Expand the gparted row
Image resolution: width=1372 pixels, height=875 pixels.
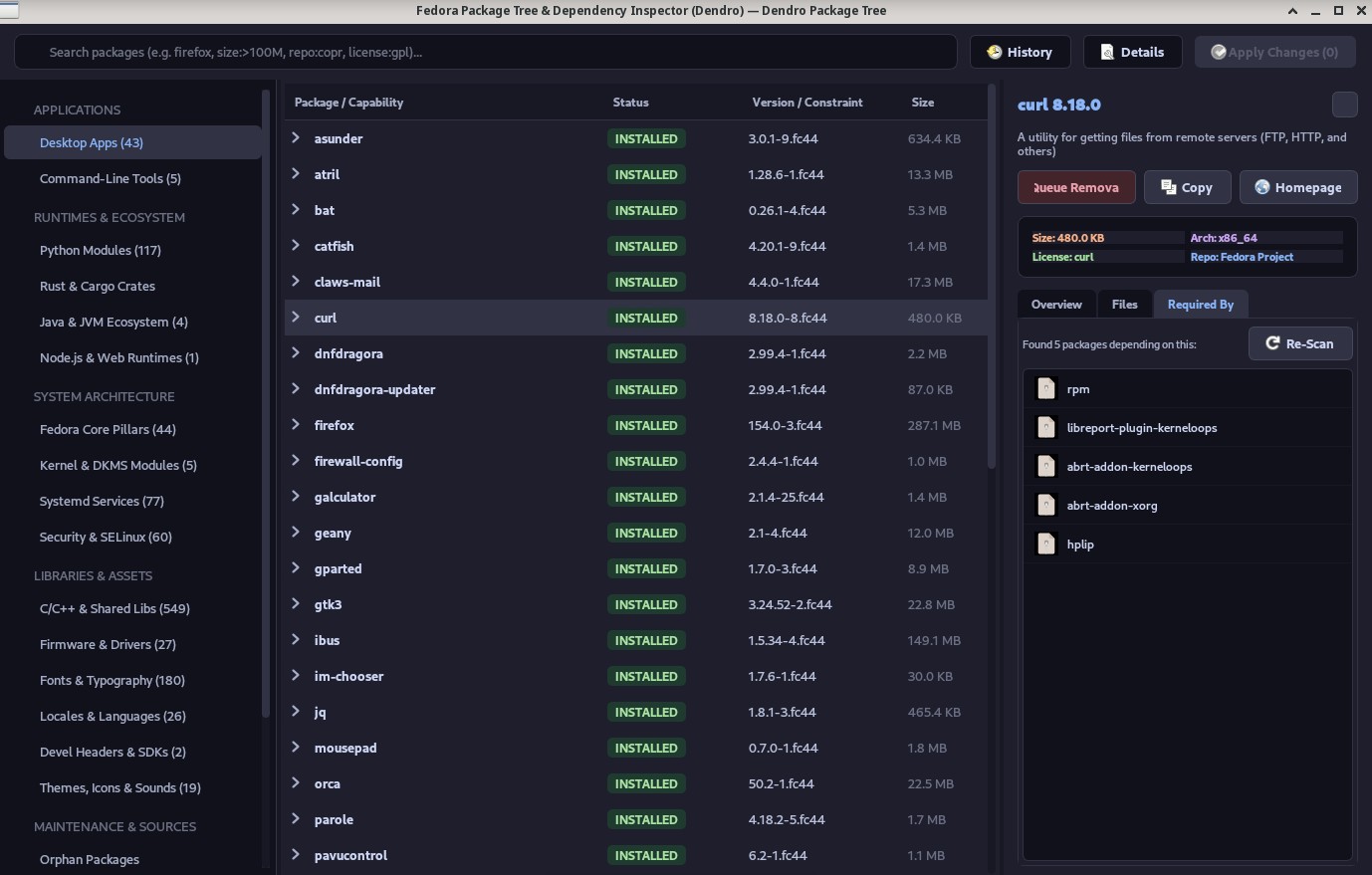(296, 568)
